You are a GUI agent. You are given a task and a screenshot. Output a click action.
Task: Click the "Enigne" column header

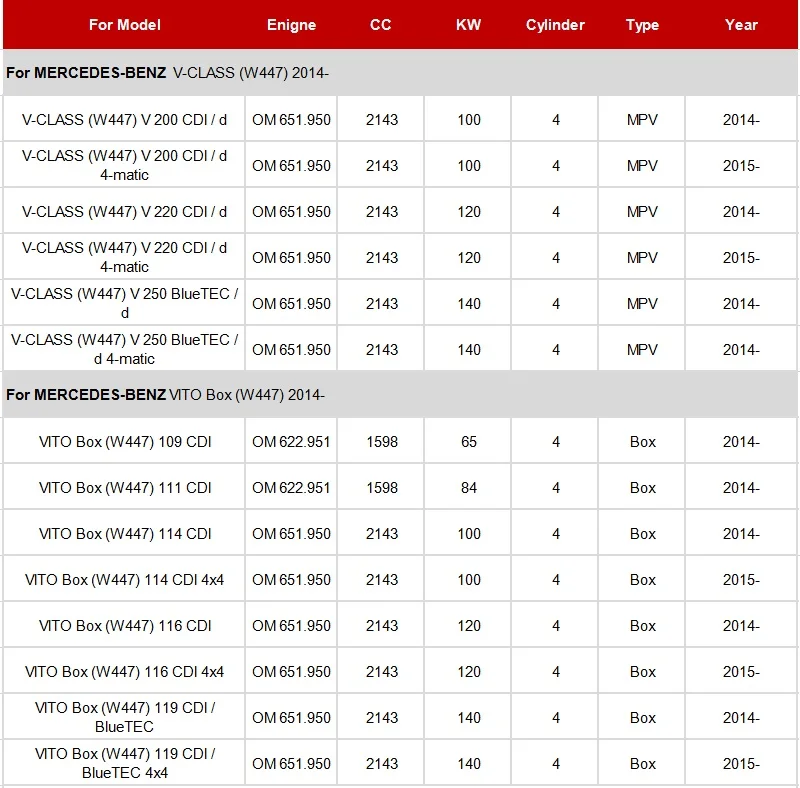[291, 24]
